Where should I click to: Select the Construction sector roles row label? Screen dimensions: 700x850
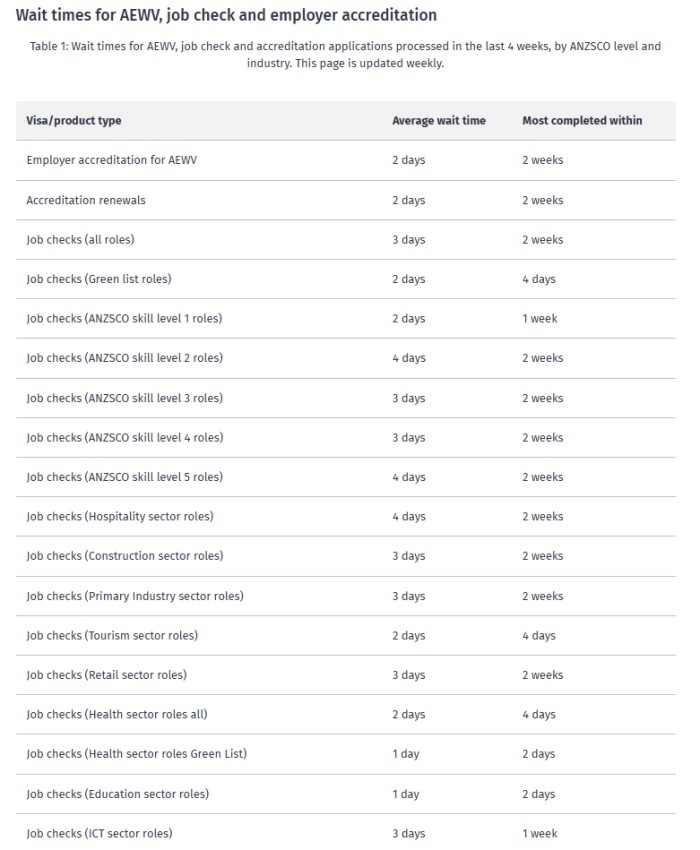point(125,556)
